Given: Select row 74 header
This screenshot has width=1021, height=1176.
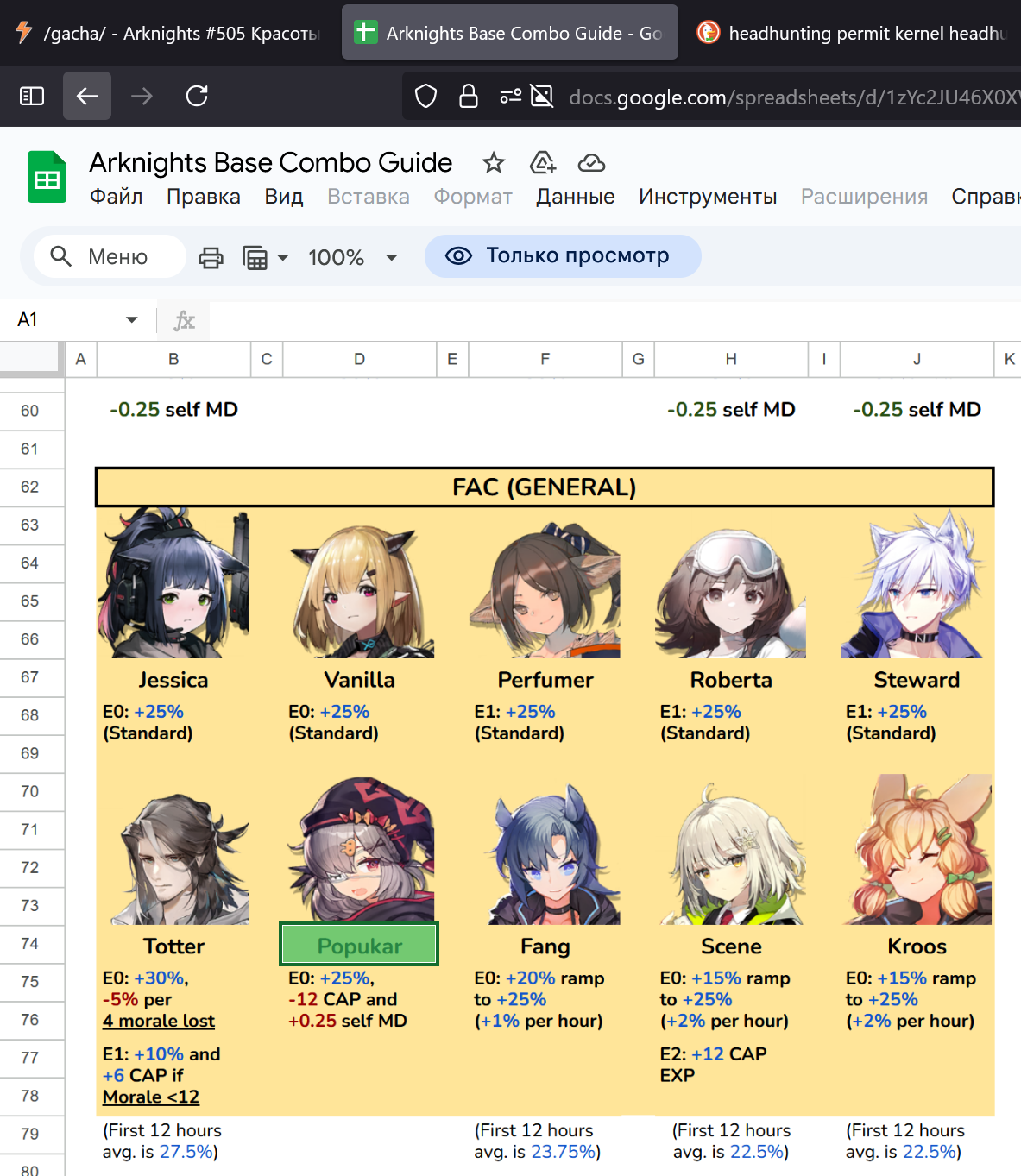Looking at the screenshot, I should point(30,943).
